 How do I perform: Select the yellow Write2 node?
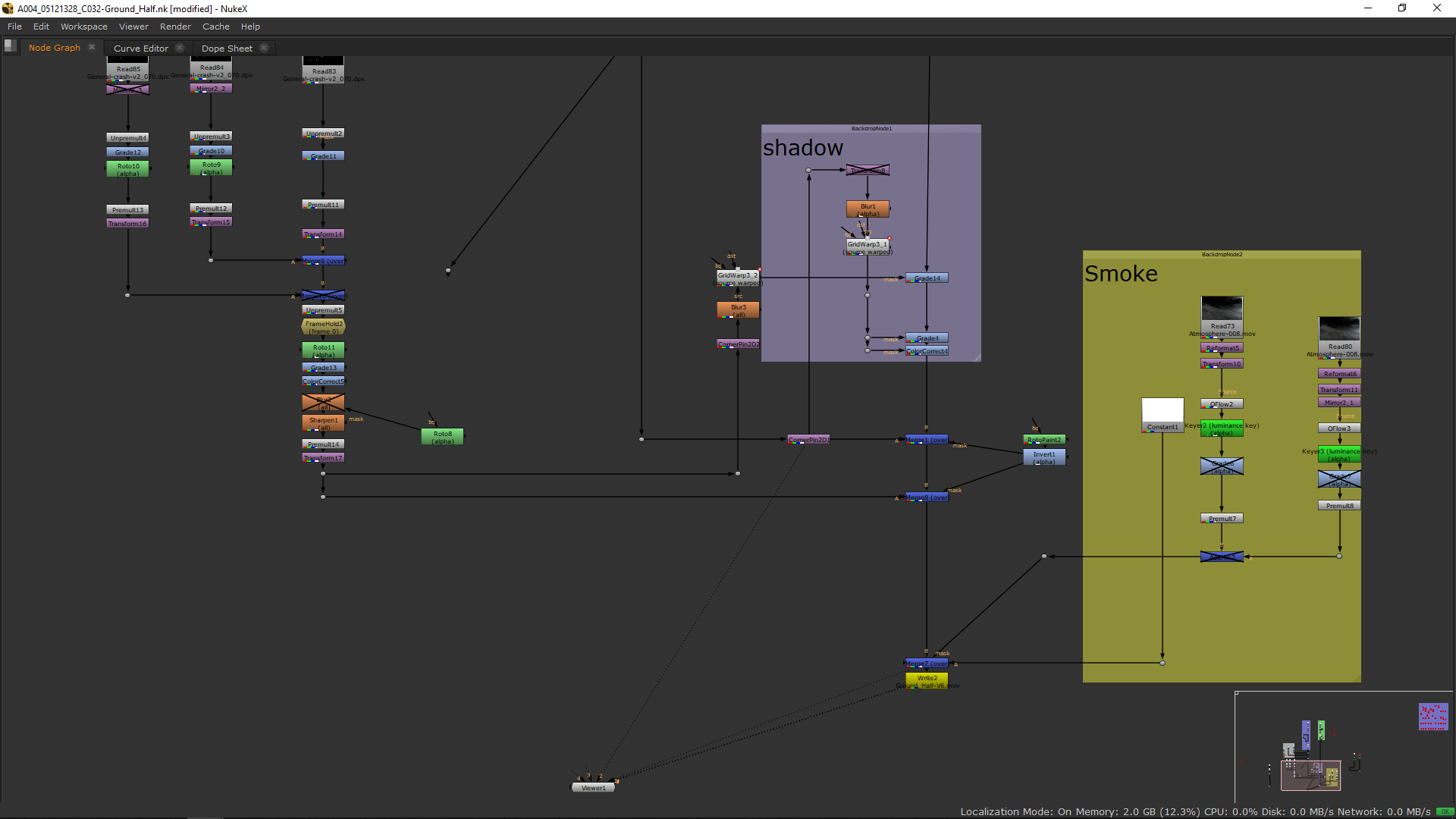(x=927, y=678)
